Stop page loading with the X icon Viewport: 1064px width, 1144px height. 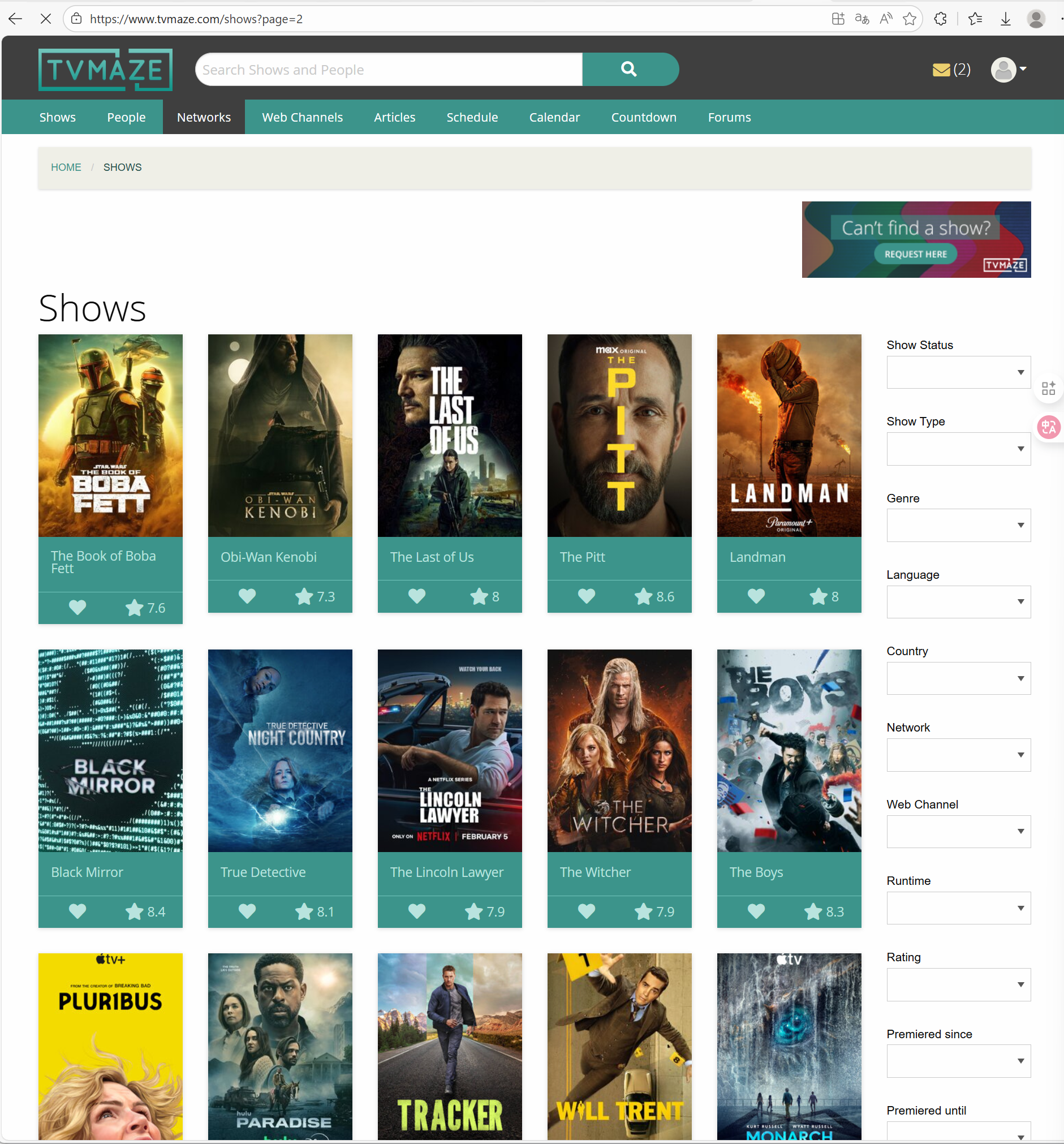(x=46, y=19)
